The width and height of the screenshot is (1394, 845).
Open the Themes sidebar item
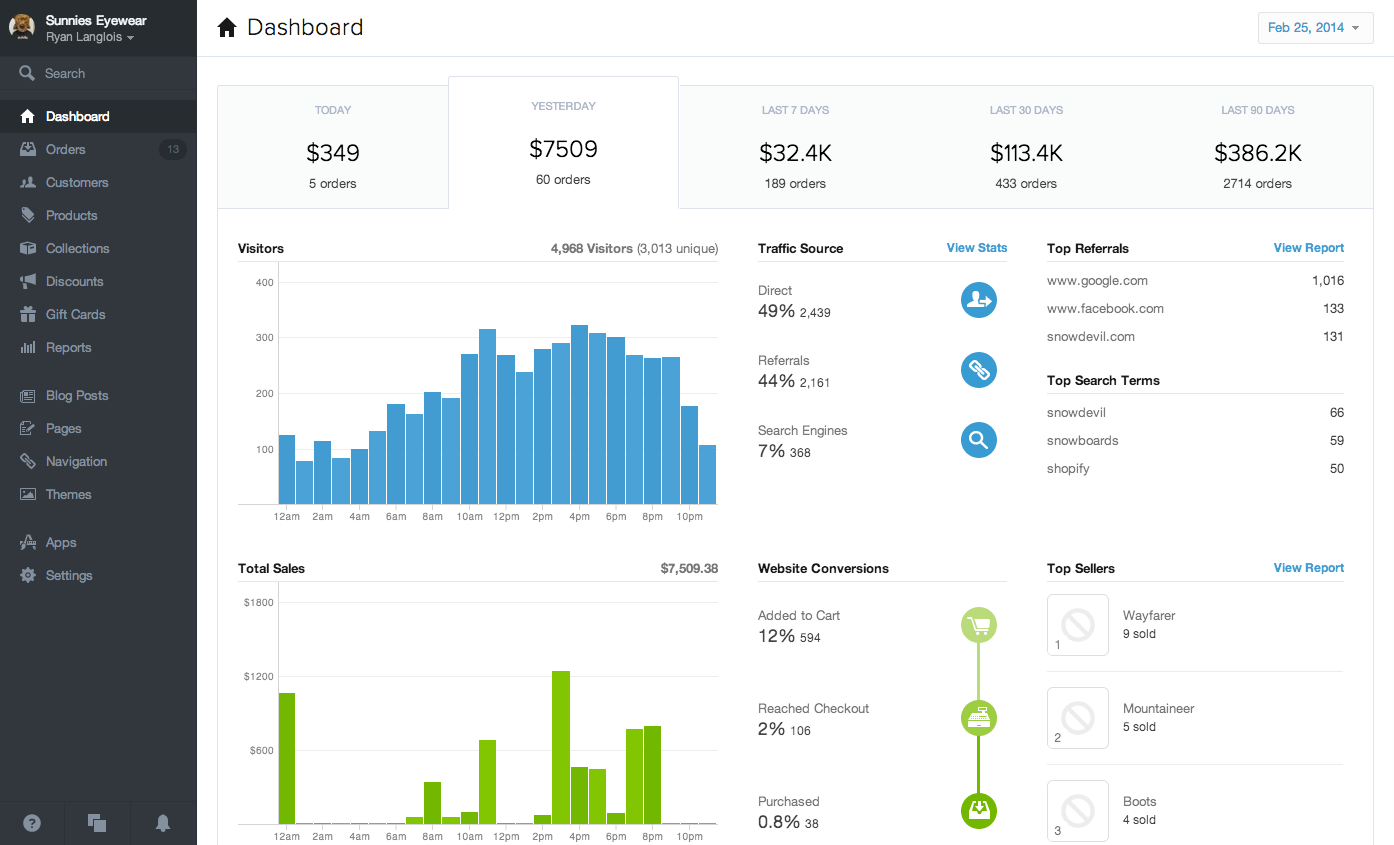point(98,494)
